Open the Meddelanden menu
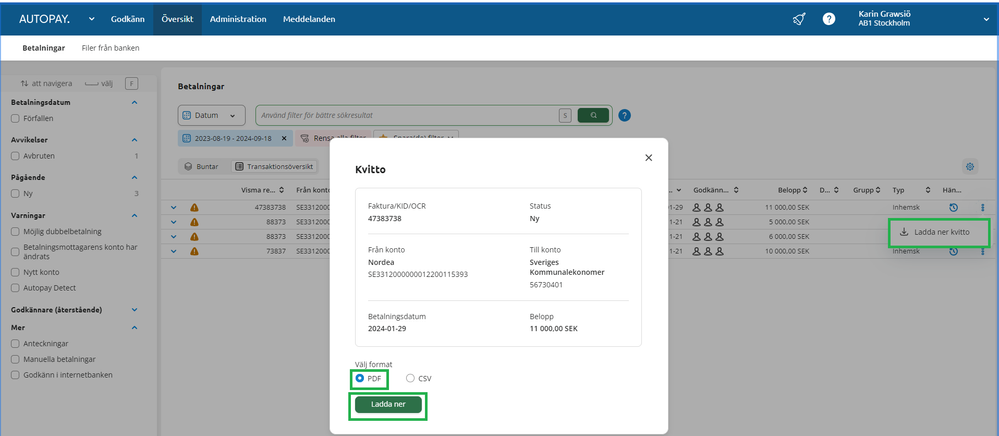Viewport: 999px width, 436px height. pyautogui.click(x=309, y=19)
